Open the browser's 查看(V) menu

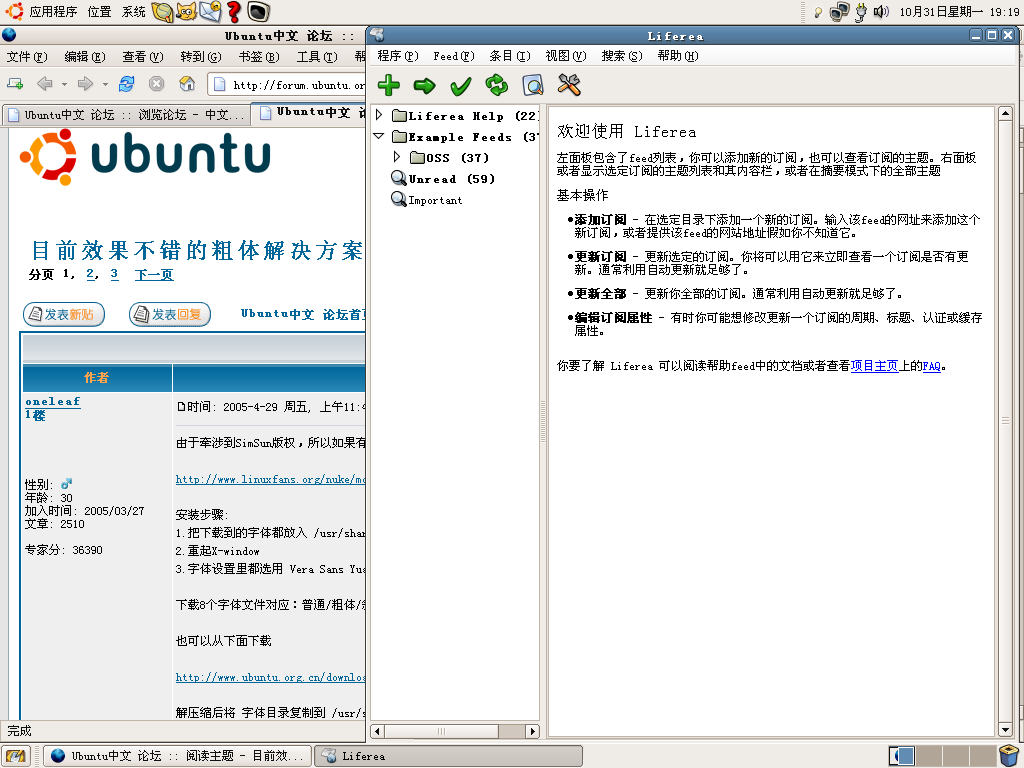[143, 57]
